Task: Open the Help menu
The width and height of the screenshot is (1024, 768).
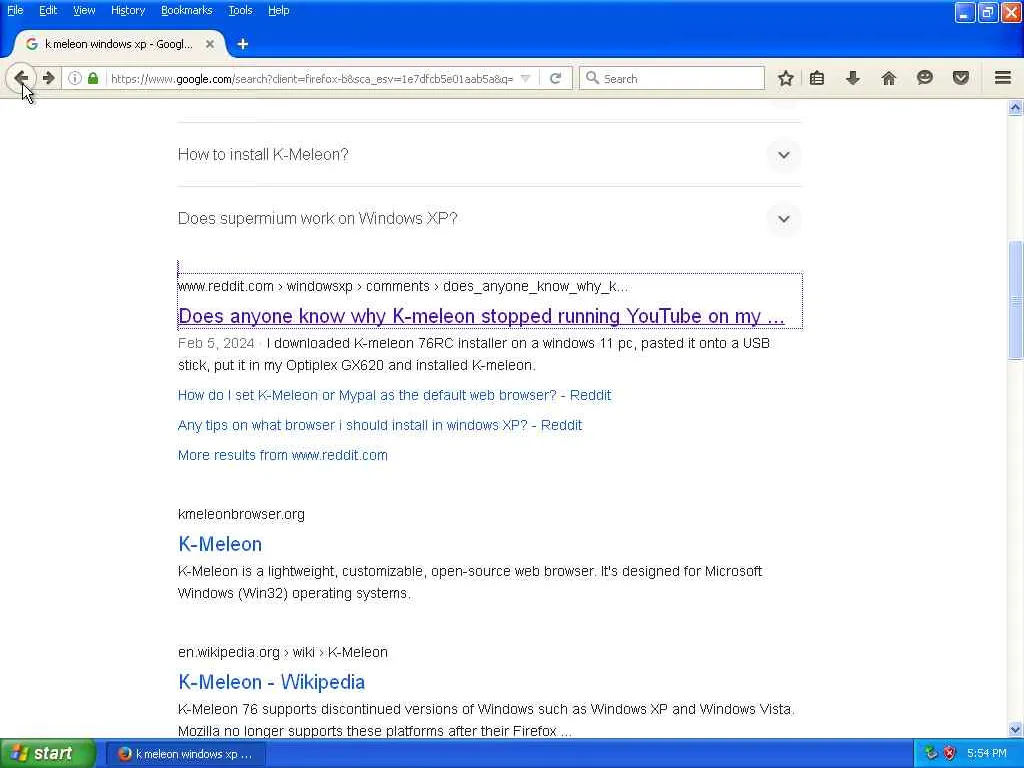Action: pyautogui.click(x=279, y=10)
